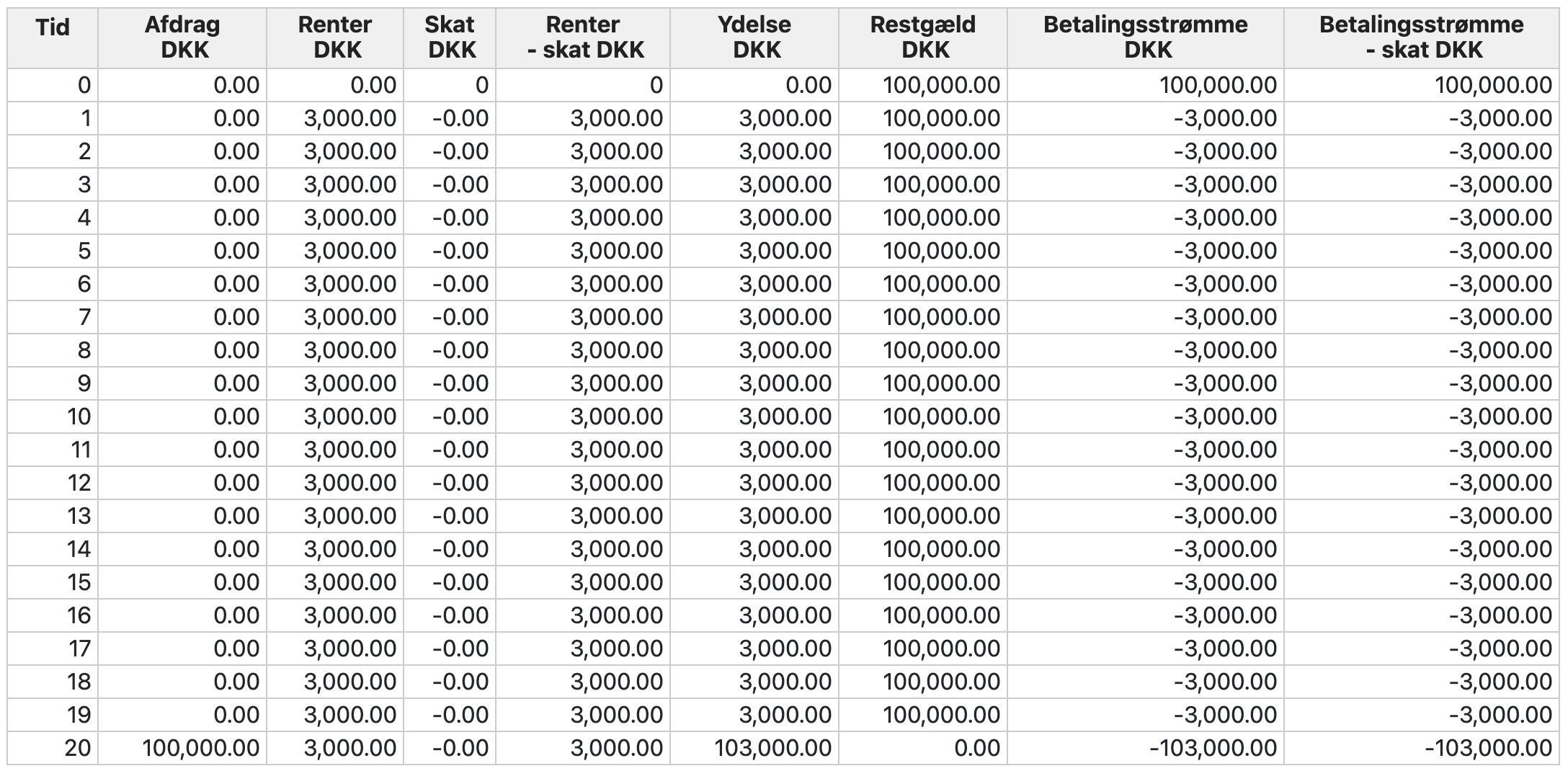Click the Ydelse DKK column header
The image size is (1568, 771).
click(754, 37)
